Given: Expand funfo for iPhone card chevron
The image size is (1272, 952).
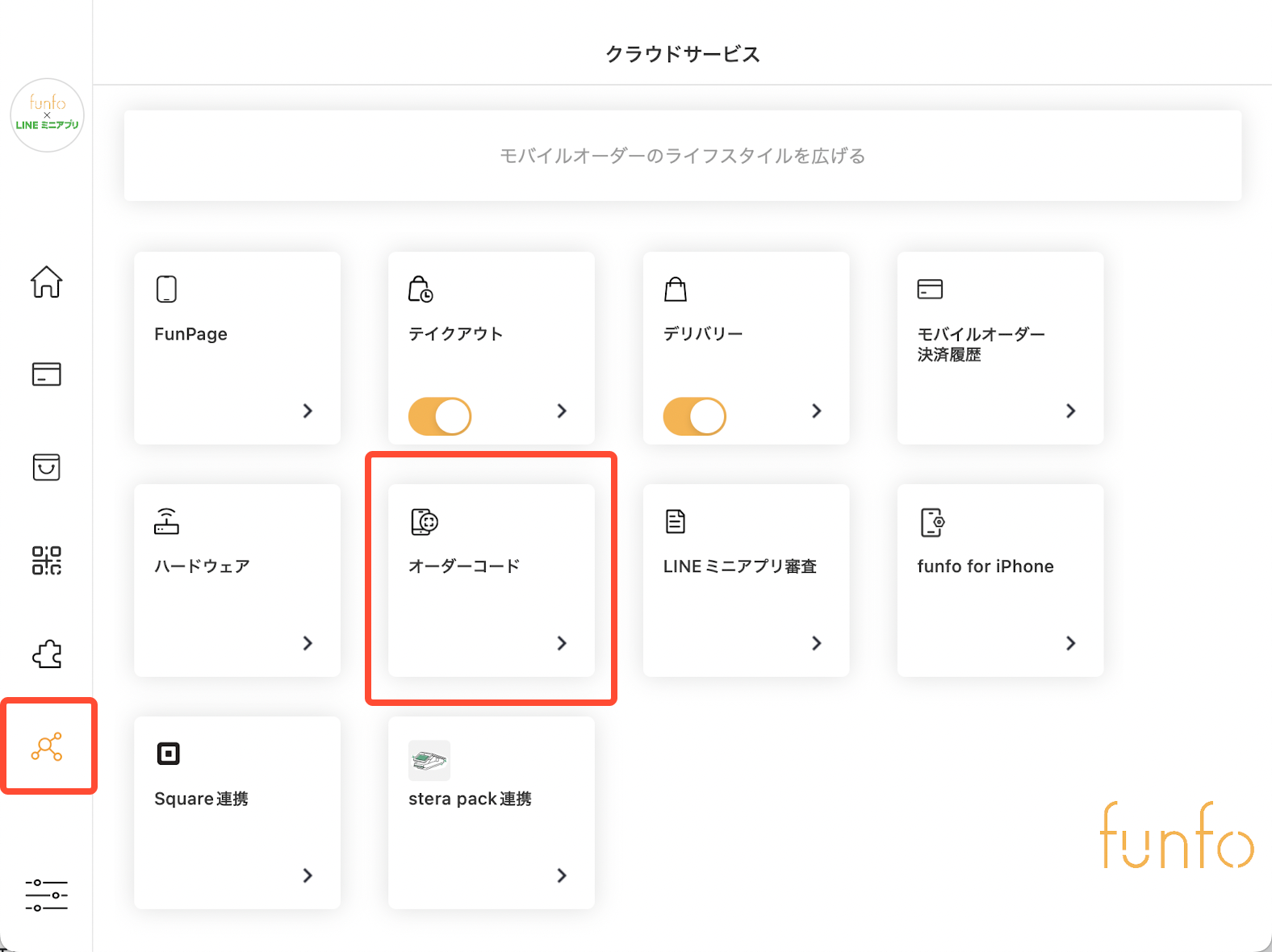Looking at the screenshot, I should pos(1071,643).
